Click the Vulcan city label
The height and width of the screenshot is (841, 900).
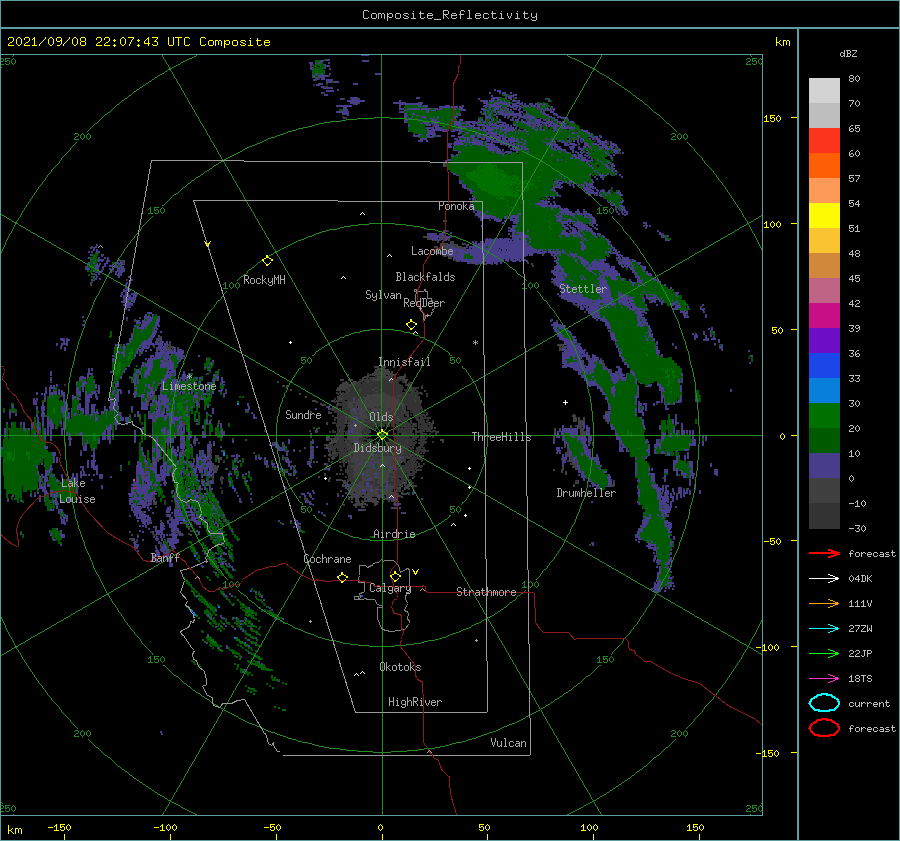coord(508,743)
